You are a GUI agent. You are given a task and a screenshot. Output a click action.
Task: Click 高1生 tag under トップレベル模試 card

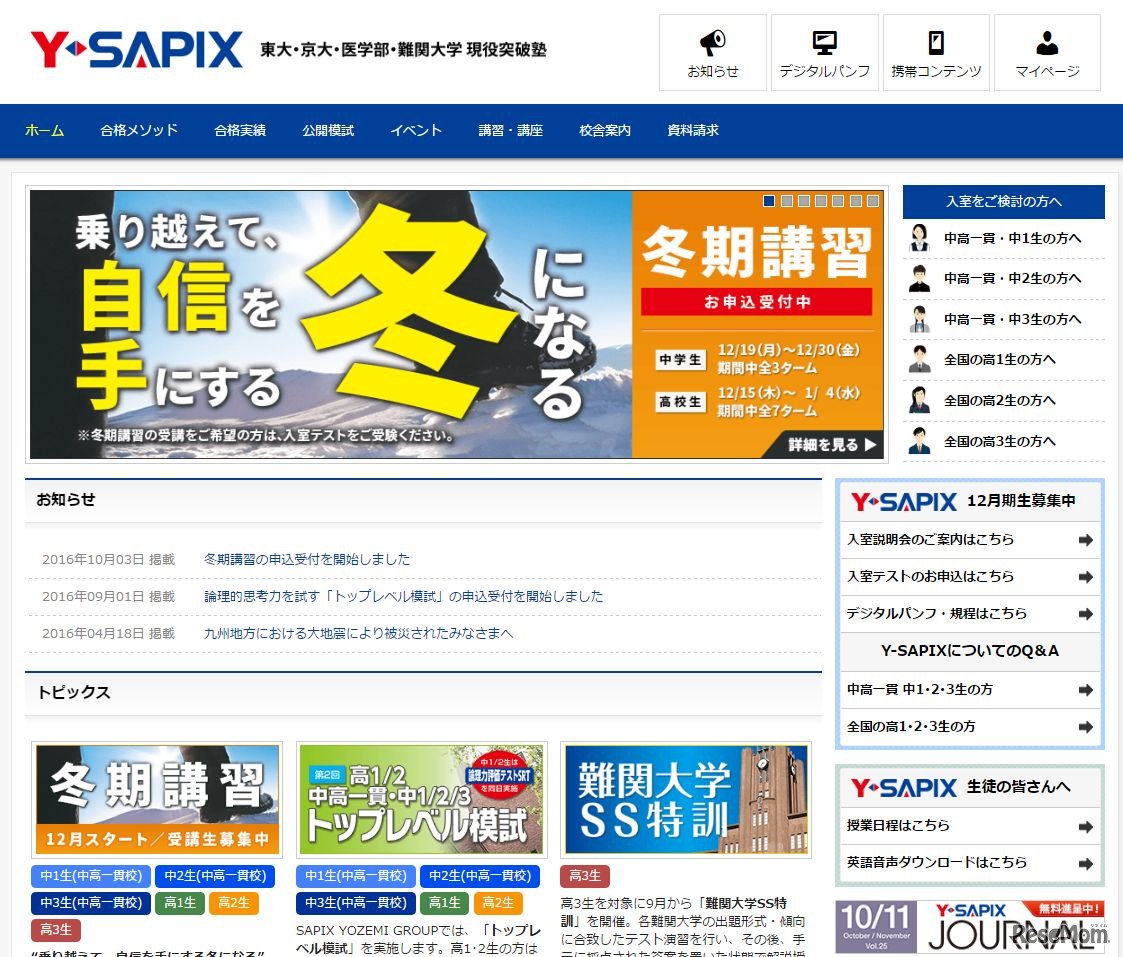point(445,903)
